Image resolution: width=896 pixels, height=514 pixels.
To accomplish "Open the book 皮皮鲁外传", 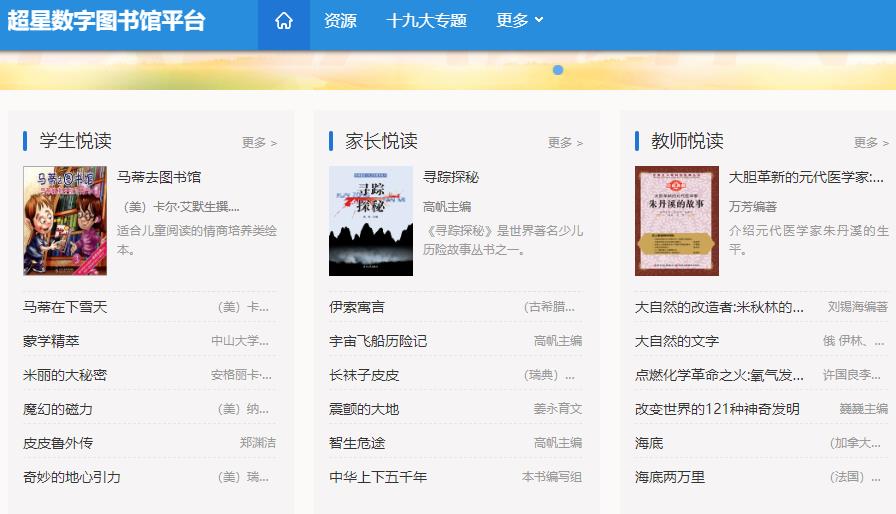I will (x=58, y=443).
